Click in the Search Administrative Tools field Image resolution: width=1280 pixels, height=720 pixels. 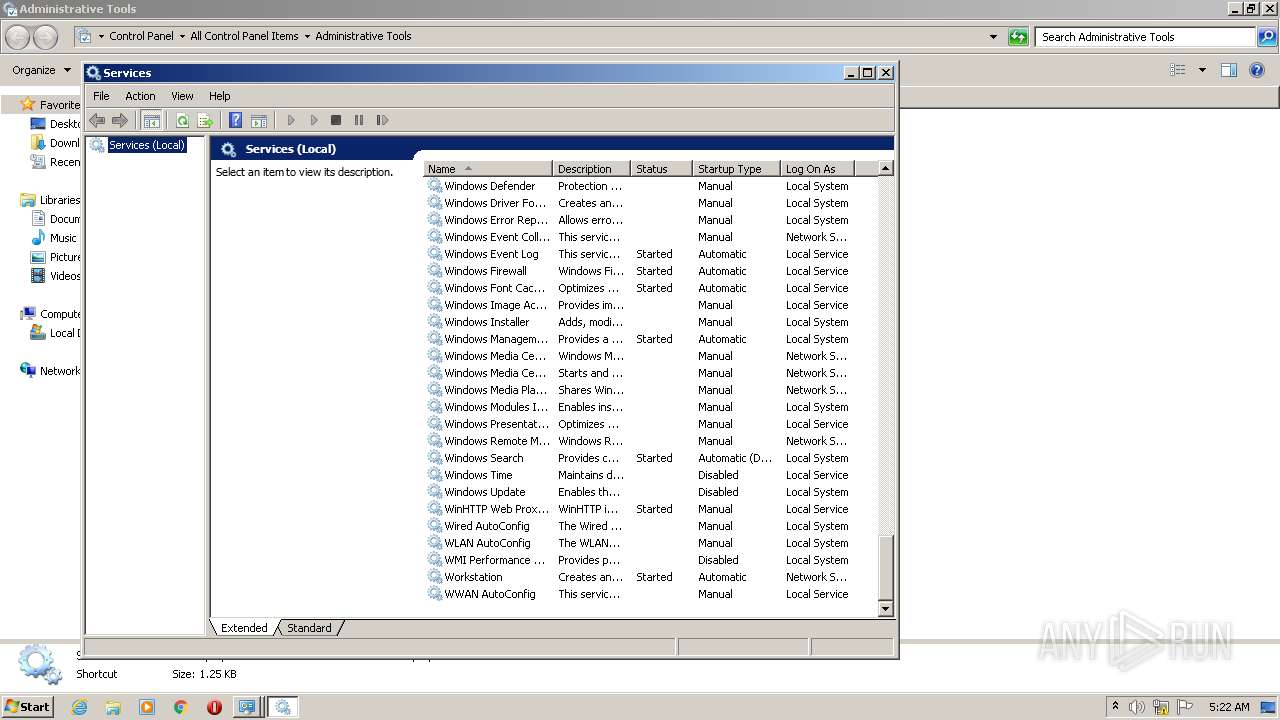pyautogui.click(x=1145, y=37)
